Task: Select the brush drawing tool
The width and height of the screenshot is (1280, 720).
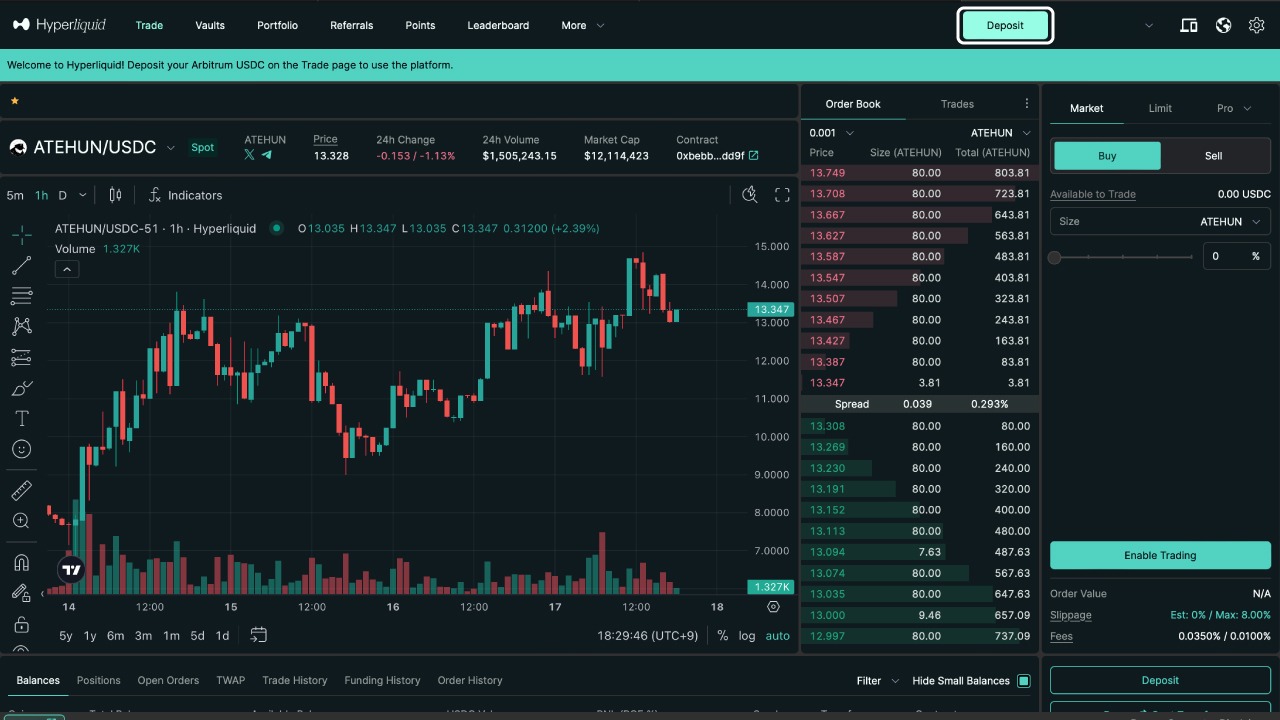Action: click(21, 388)
